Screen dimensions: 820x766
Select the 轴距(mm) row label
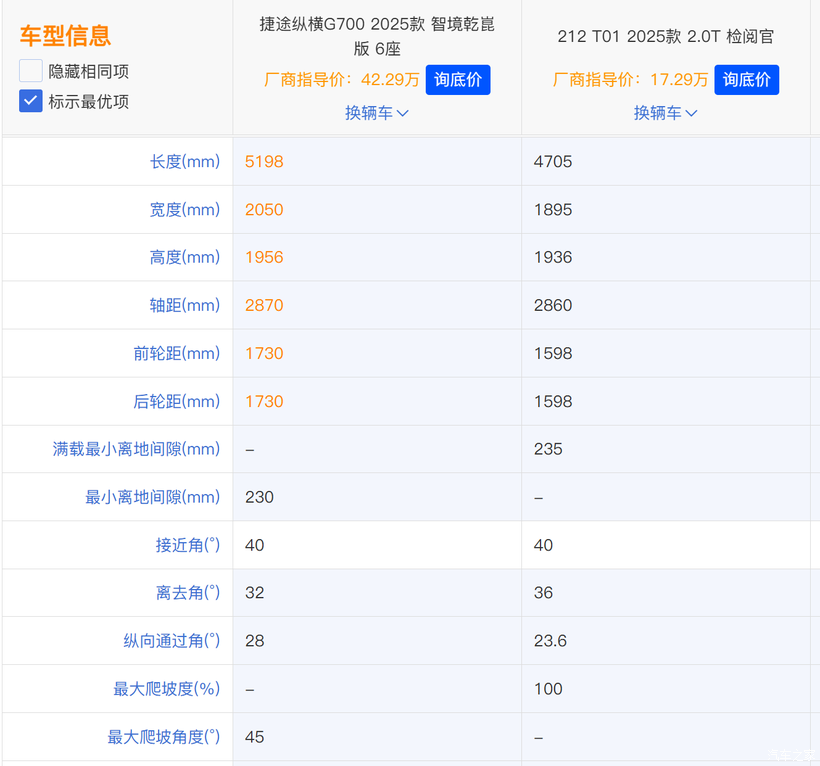click(x=185, y=305)
